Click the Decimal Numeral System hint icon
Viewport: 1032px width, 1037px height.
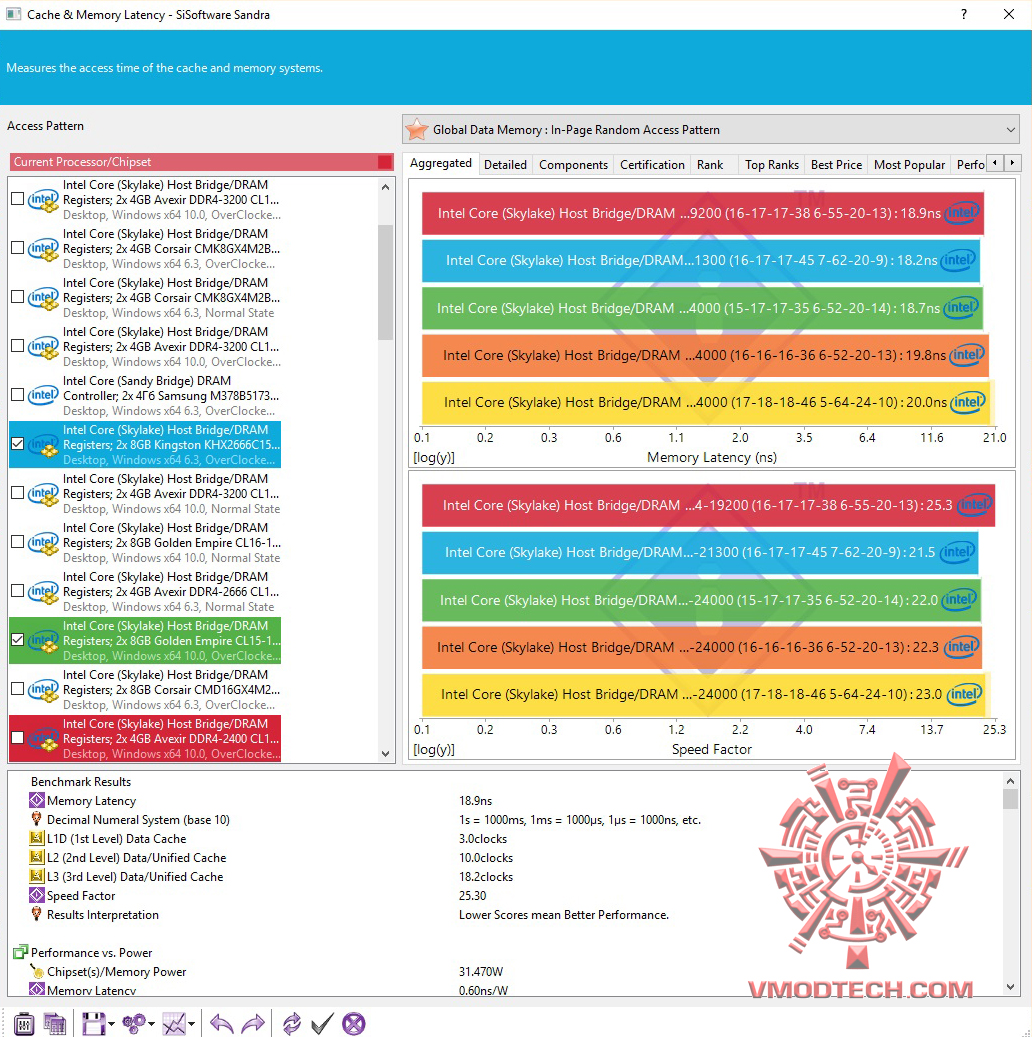37,819
